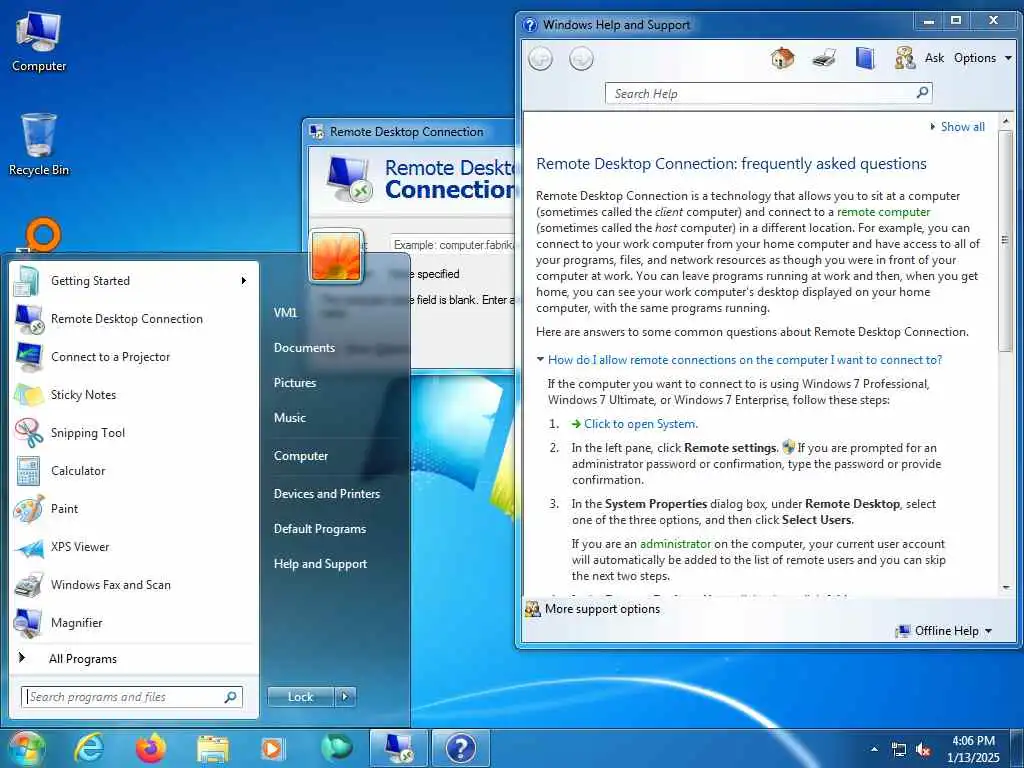
Task: Click the network tray icon
Action: click(899, 750)
